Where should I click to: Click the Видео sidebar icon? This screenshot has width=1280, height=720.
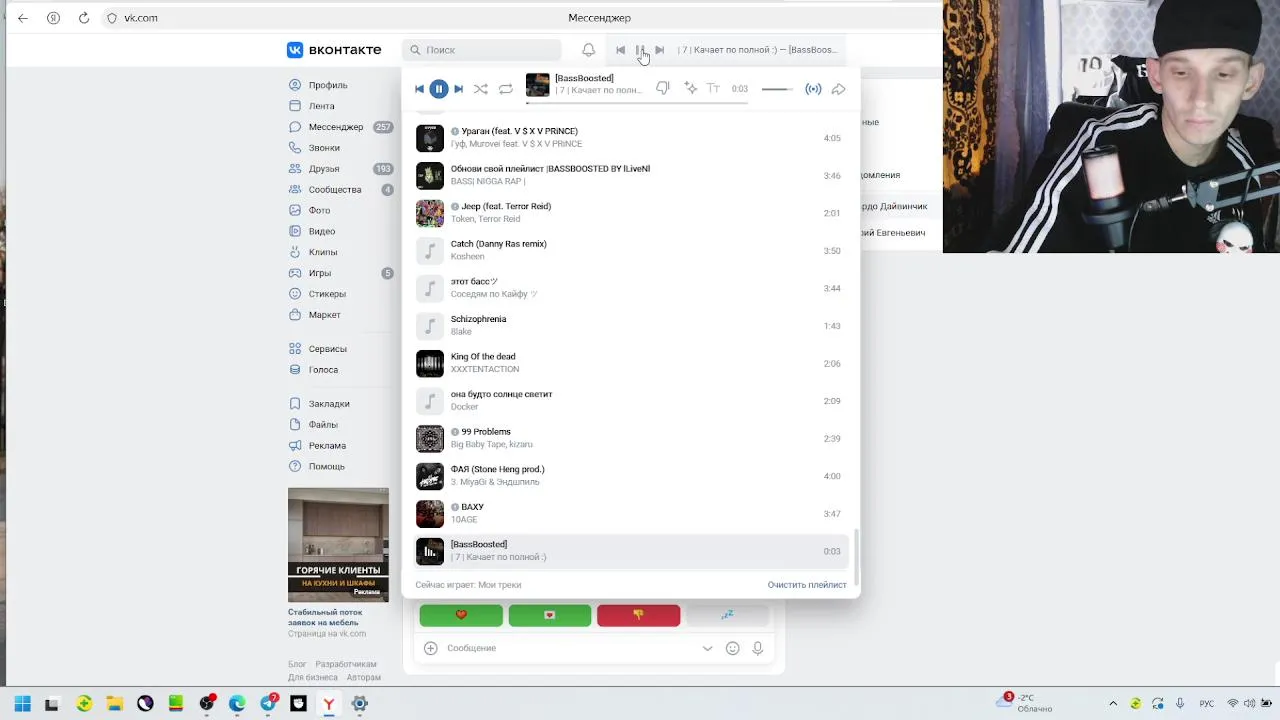[295, 232]
